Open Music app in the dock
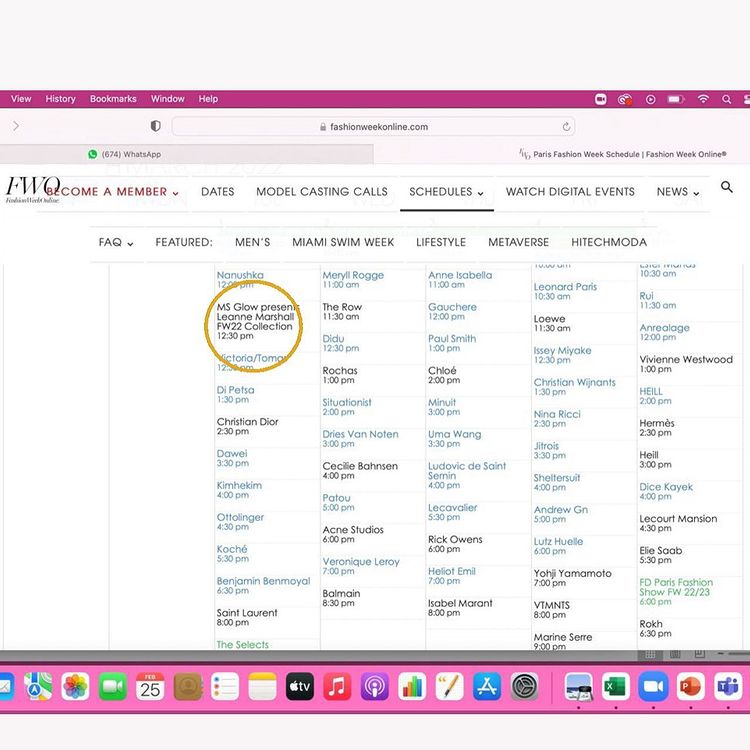The width and height of the screenshot is (750, 750). pyautogui.click(x=337, y=686)
